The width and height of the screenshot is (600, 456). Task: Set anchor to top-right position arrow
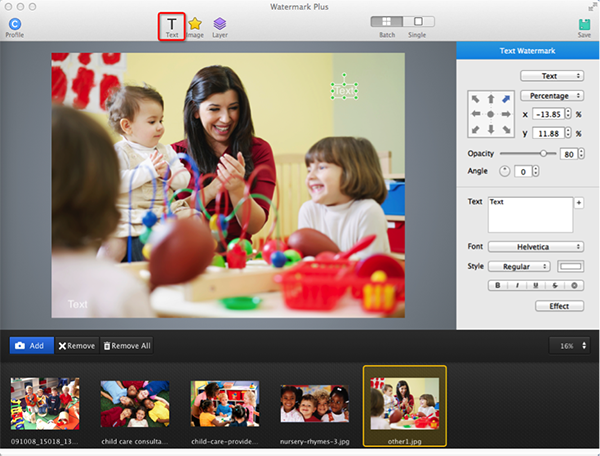pos(506,98)
